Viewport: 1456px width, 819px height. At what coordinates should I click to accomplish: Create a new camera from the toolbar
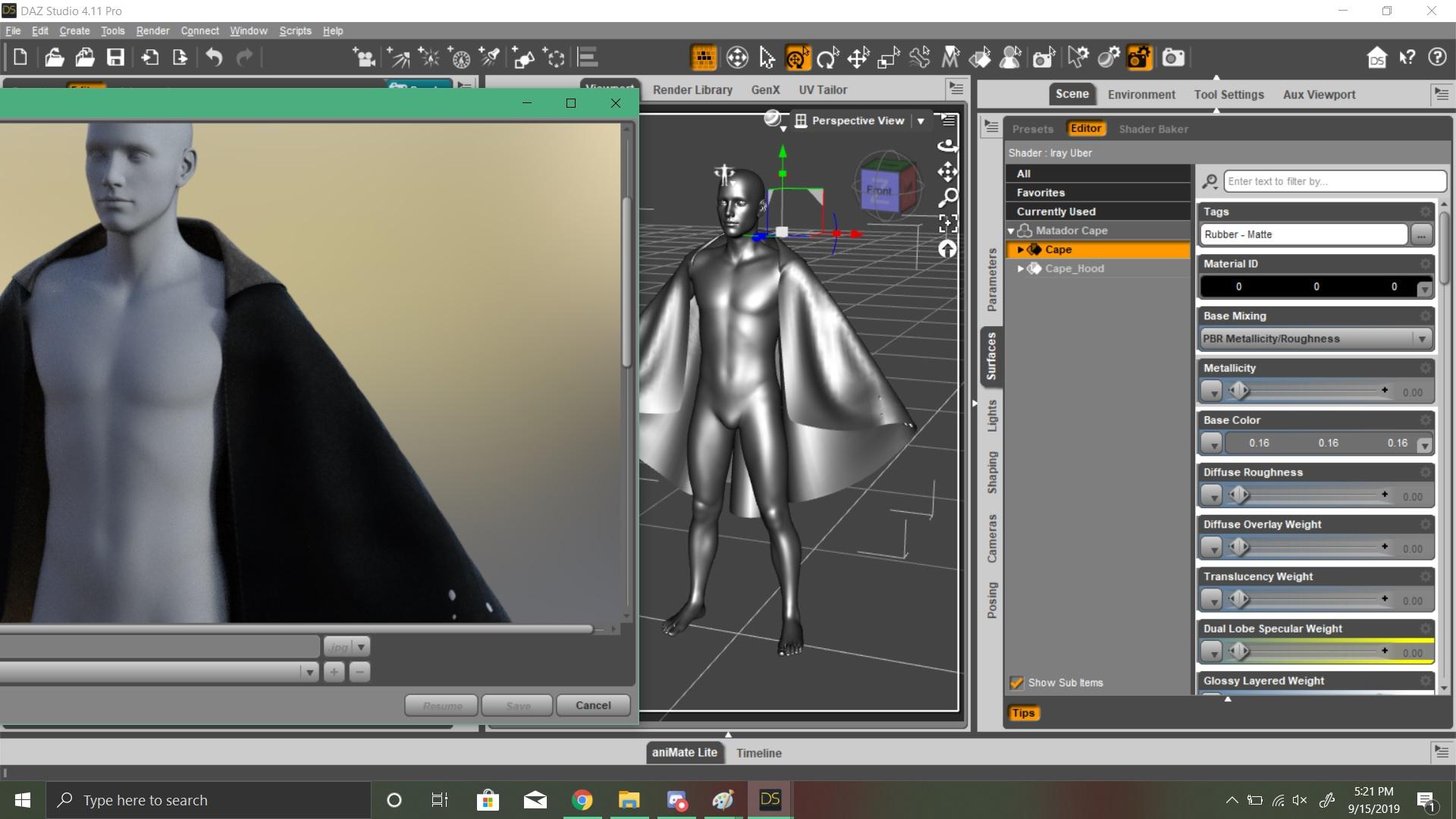[364, 58]
